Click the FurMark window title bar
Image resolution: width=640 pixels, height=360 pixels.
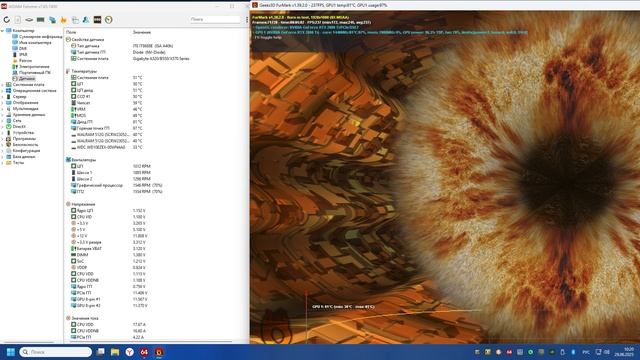(x=445, y=5)
